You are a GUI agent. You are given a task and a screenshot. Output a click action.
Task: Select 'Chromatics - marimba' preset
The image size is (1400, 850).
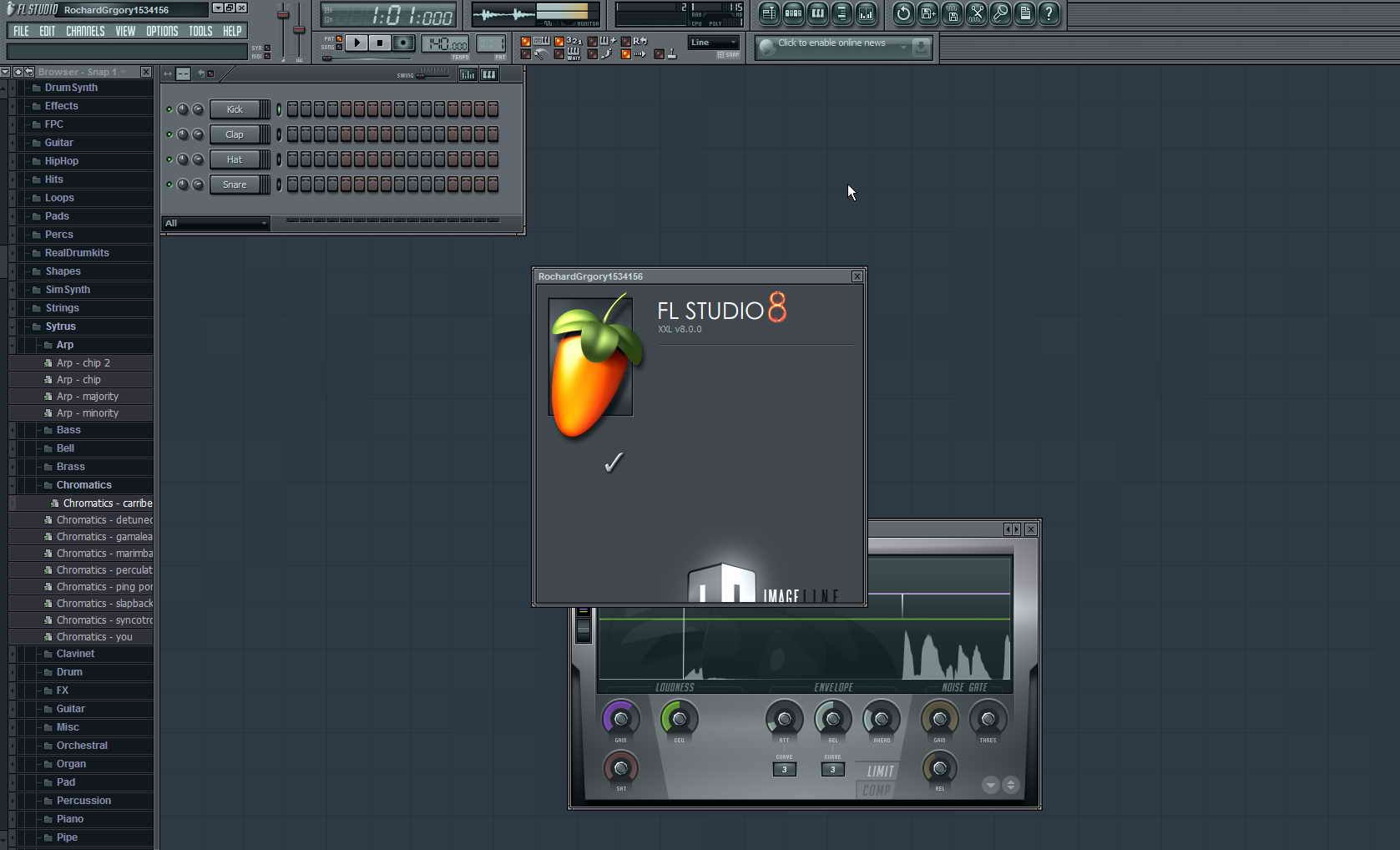point(81,554)
